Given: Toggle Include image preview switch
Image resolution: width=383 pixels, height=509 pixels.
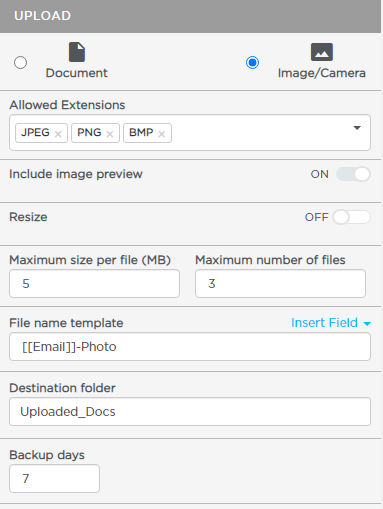Looking at the screenshot, I should coord(353,174).
